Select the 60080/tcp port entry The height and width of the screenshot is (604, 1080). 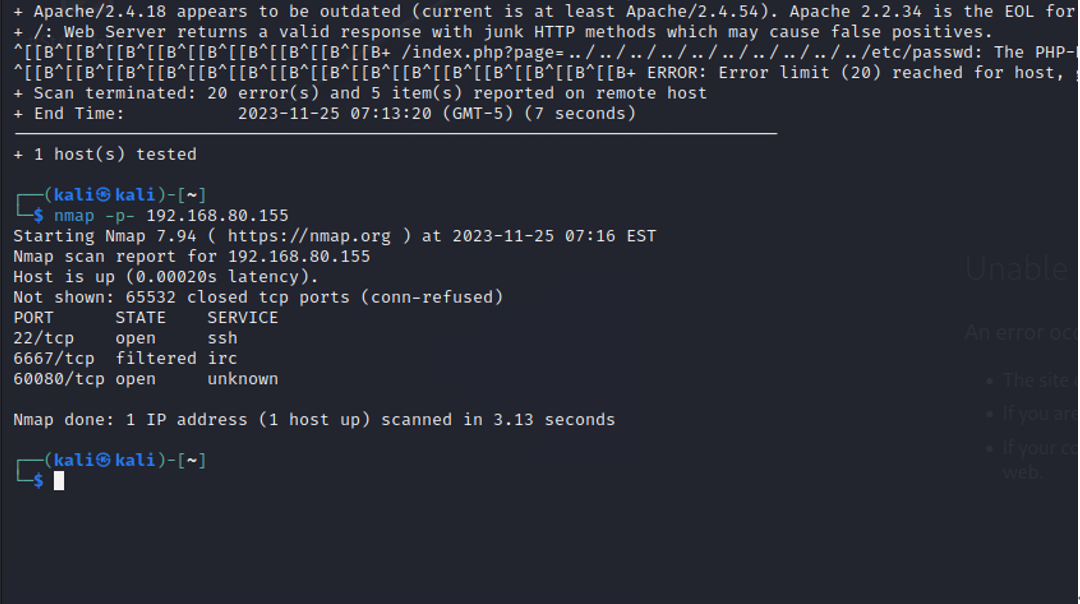pos(146,379)
